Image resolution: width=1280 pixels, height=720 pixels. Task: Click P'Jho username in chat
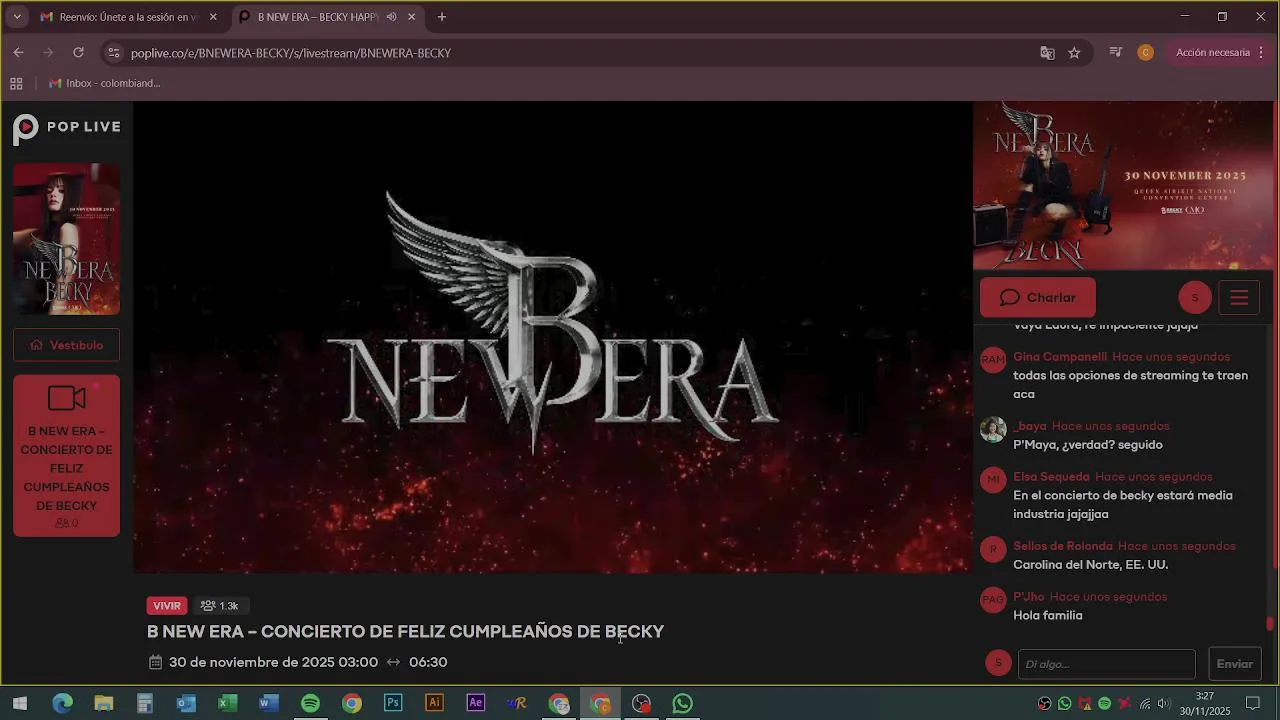(1029, 597)
